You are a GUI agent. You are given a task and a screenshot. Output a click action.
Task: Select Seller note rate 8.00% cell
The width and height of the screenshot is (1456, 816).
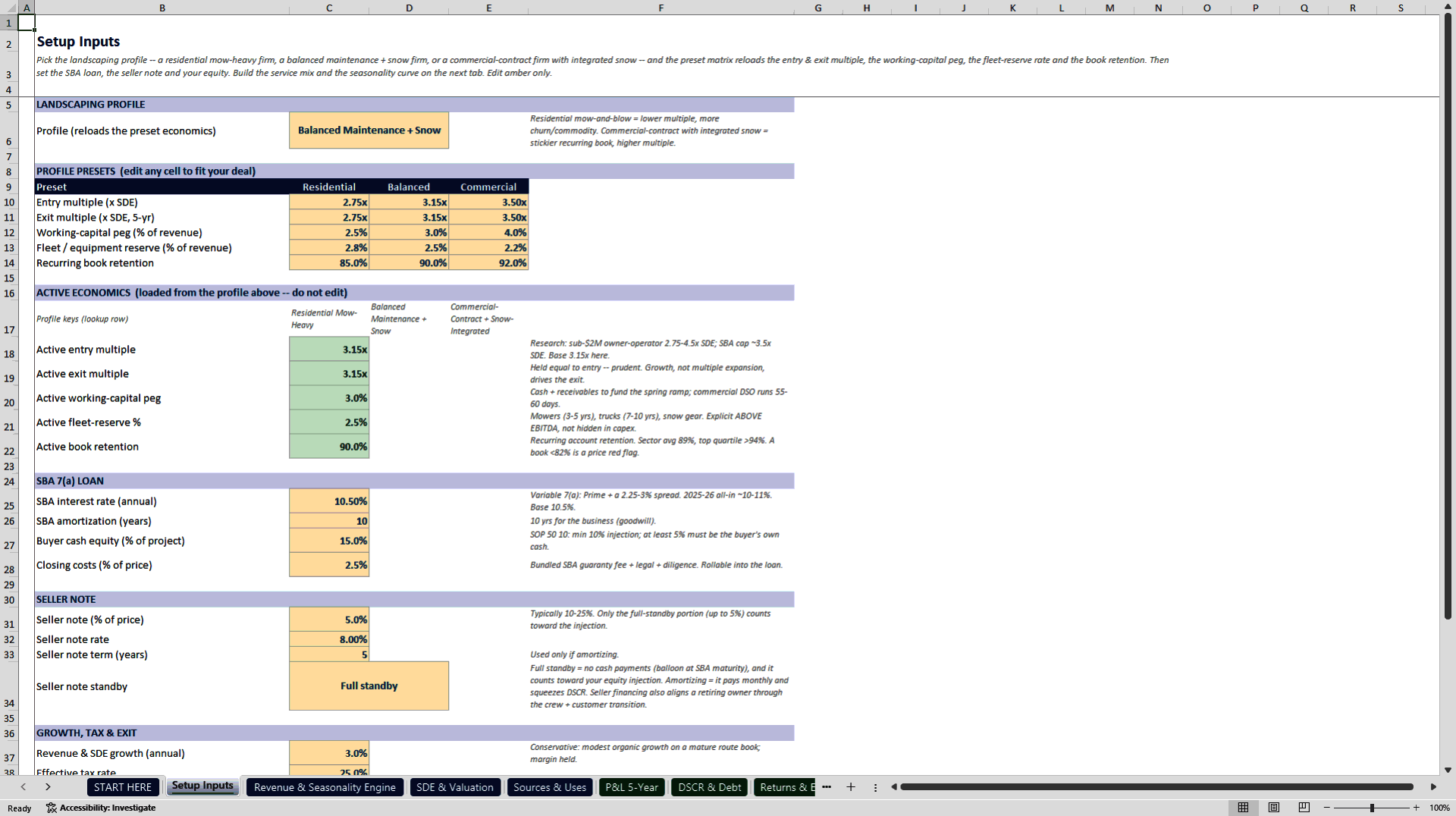(x=329, y=639)
